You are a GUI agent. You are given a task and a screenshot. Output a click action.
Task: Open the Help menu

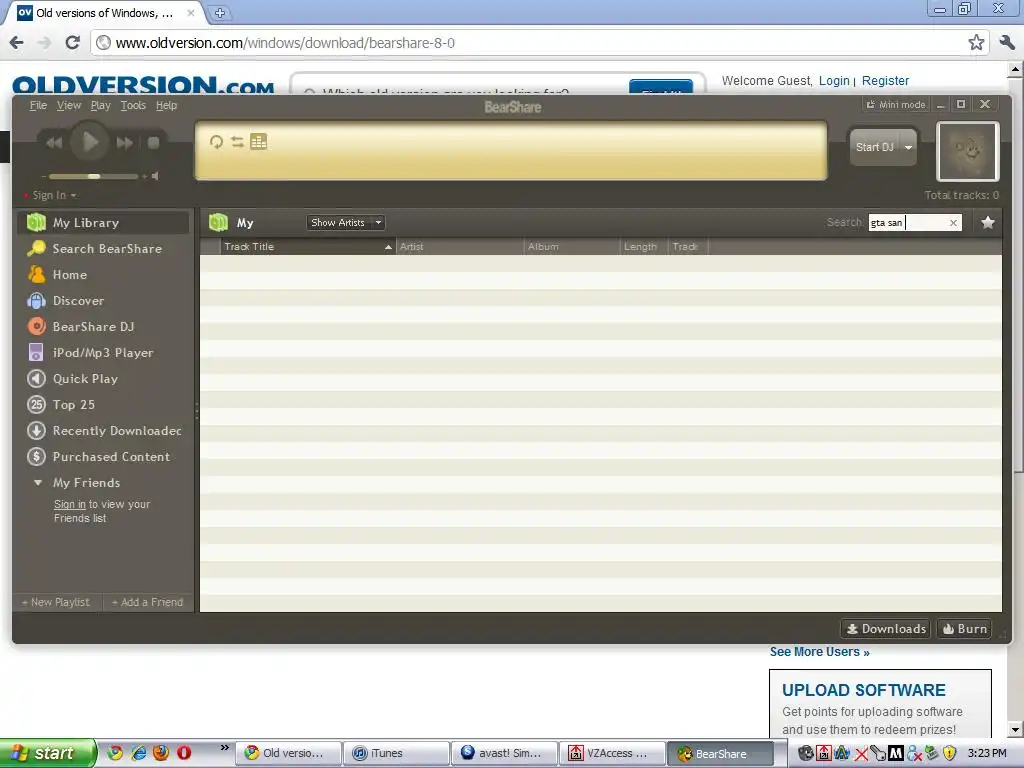point(167,105)
